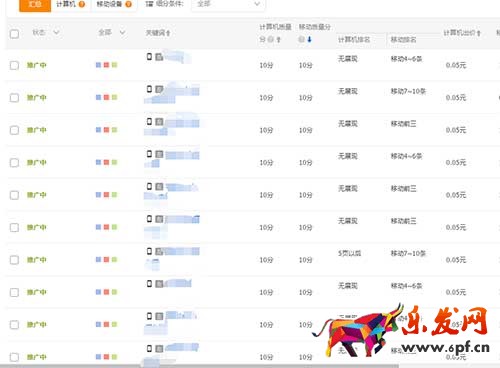The width and height of the screenshot is (500, 368).
Task: Click help icon under 移动质量分 header
Action: (x=301, y=39)
